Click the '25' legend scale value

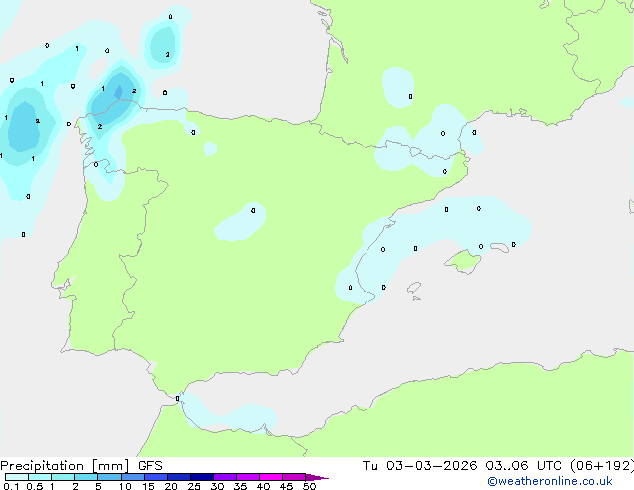point(194,486)
